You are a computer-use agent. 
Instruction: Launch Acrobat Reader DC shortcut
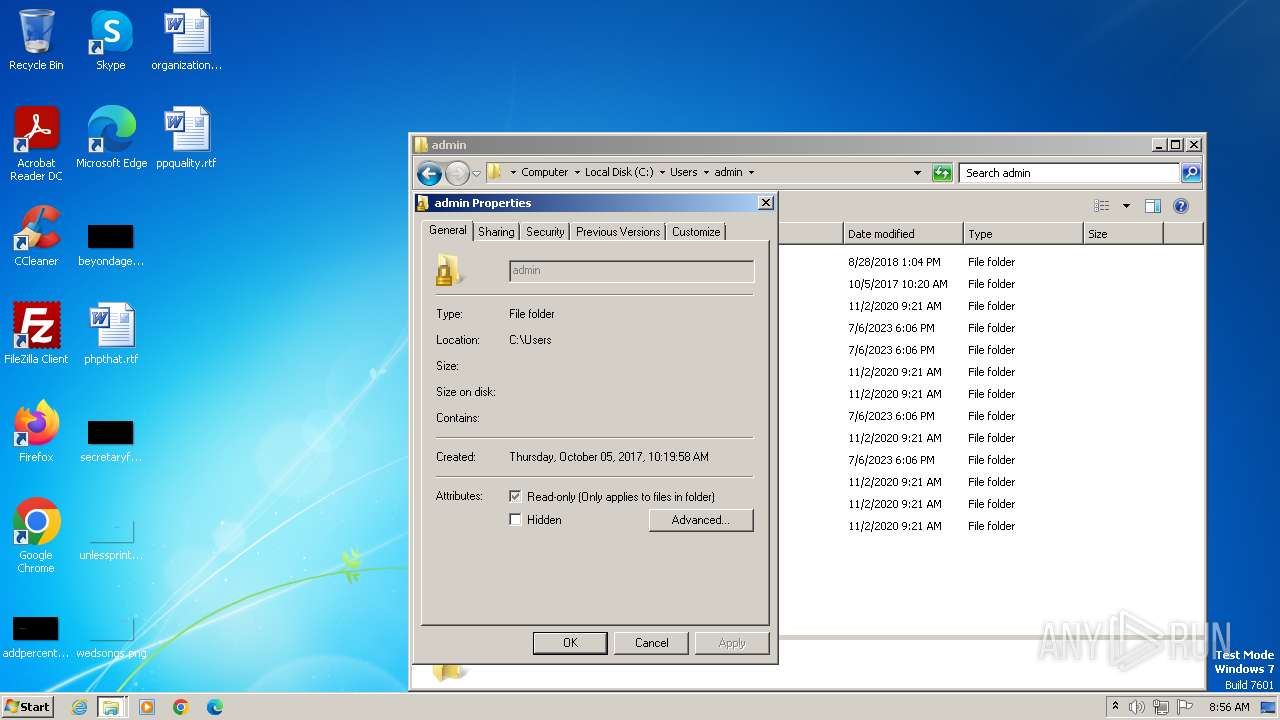36,143
